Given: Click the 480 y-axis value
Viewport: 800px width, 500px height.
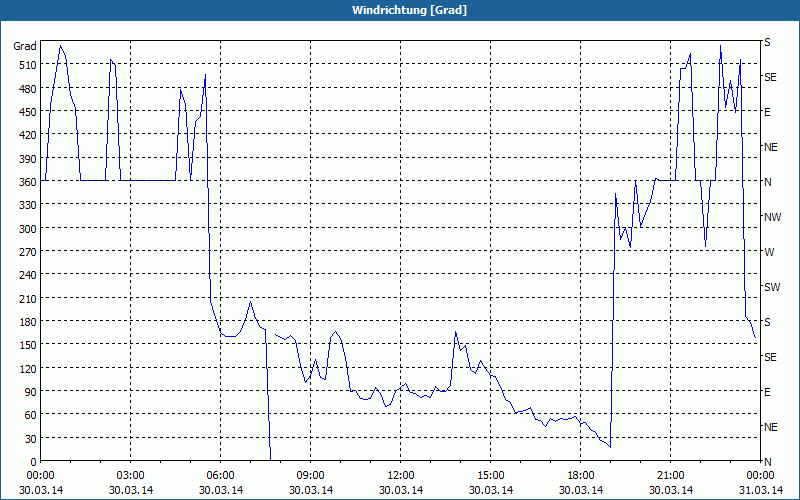Looking at the screenshot, I should tap(28, 89).
